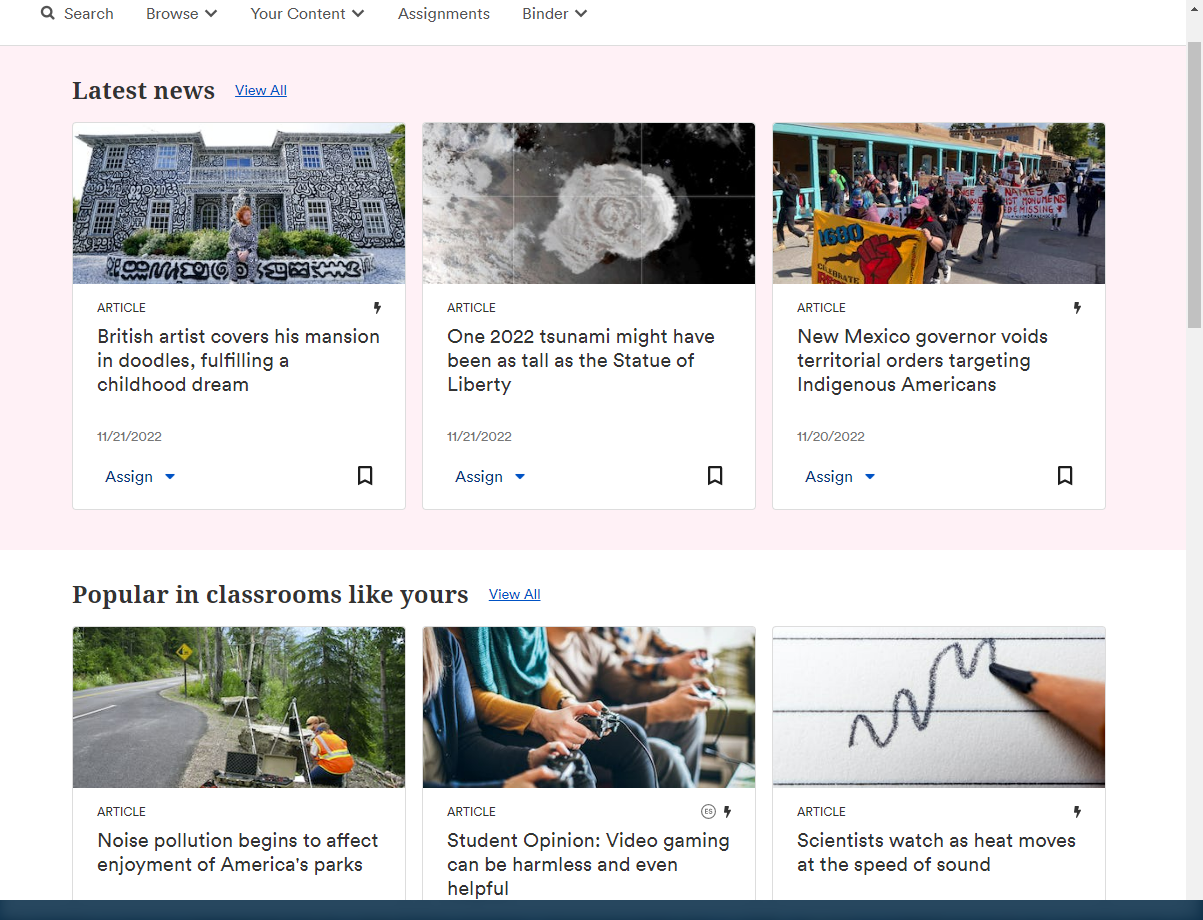Open the Assignments menu item
This screenshot has width=1203, height=920.
click(x=444, y=14)
